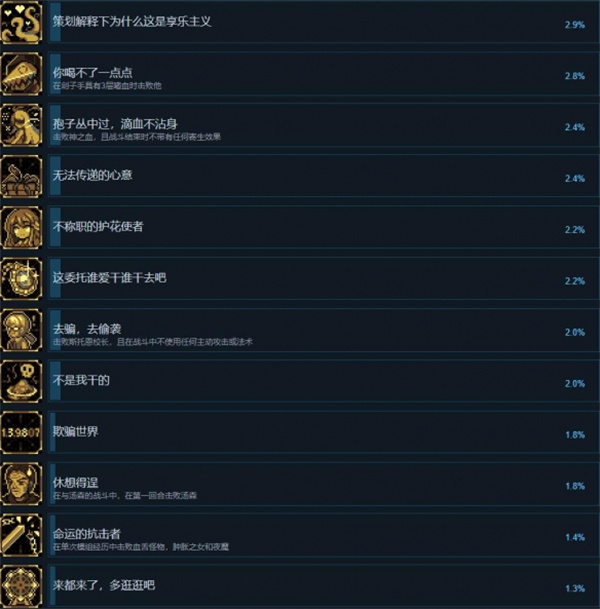Screen dimensions: 600x609
Task: Click the icon for 无法传递的心意
Action: pyautogui.click(x=21, y=176)
